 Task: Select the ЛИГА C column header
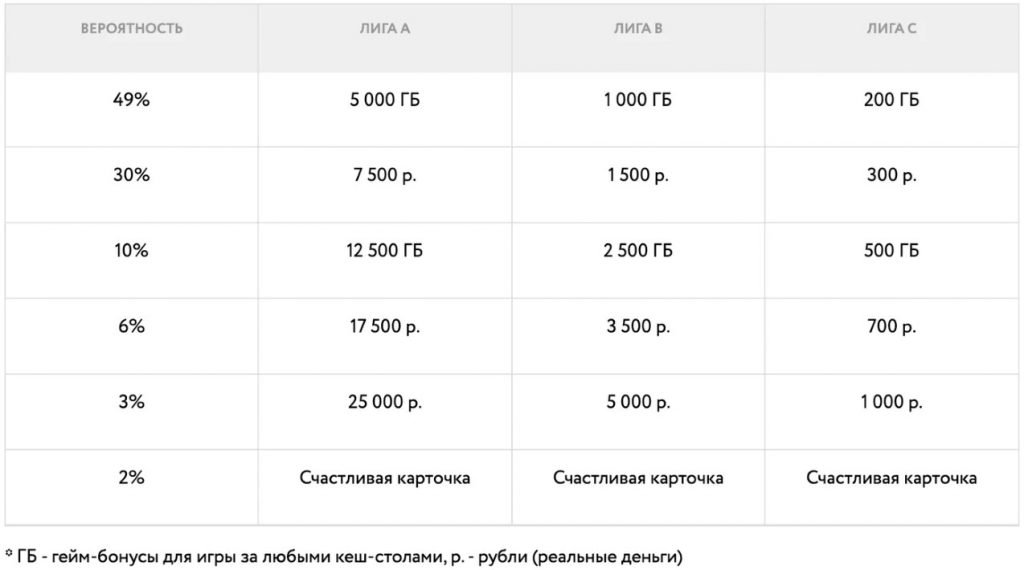click(891, 28)
